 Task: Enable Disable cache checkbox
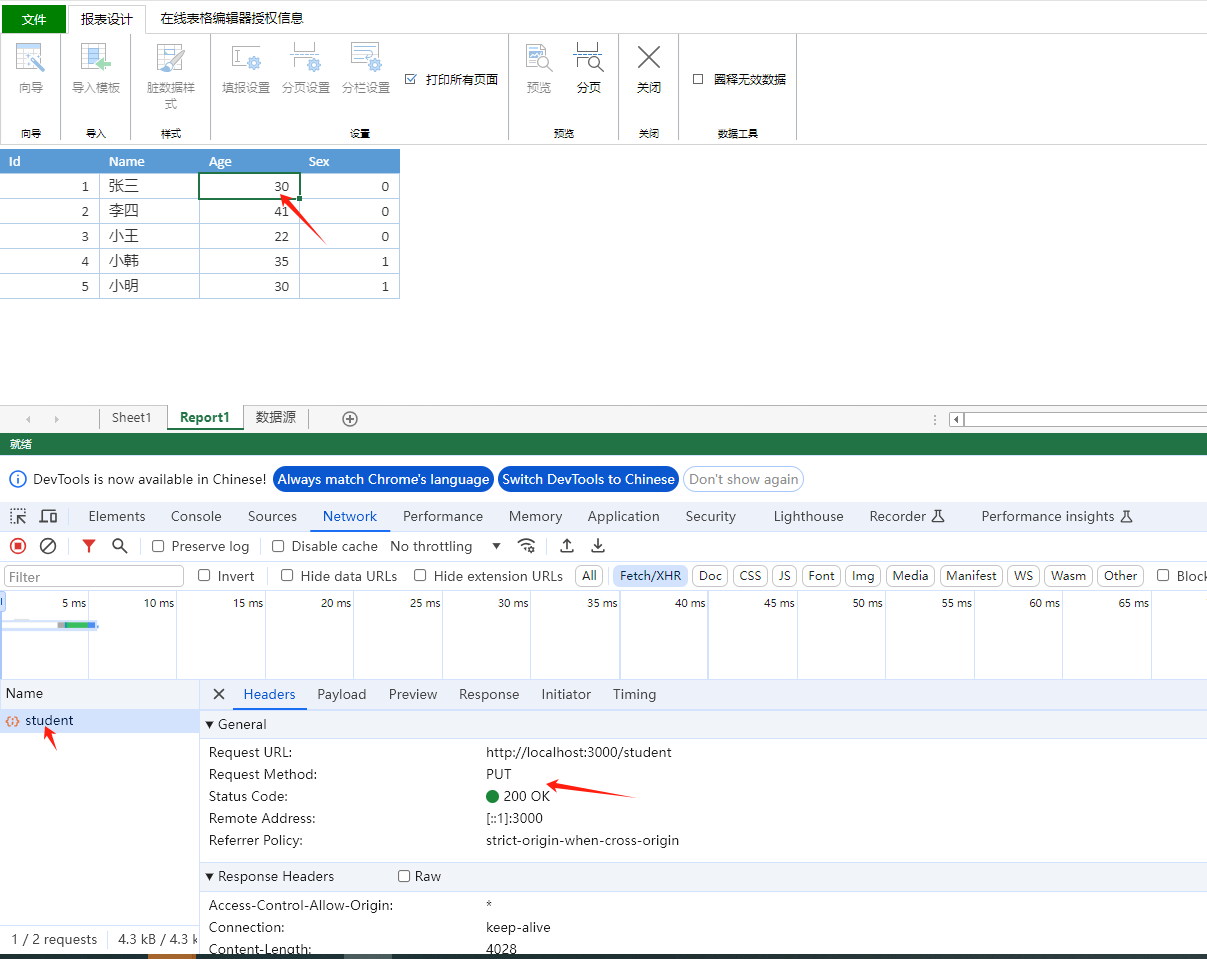pos(279,546)
